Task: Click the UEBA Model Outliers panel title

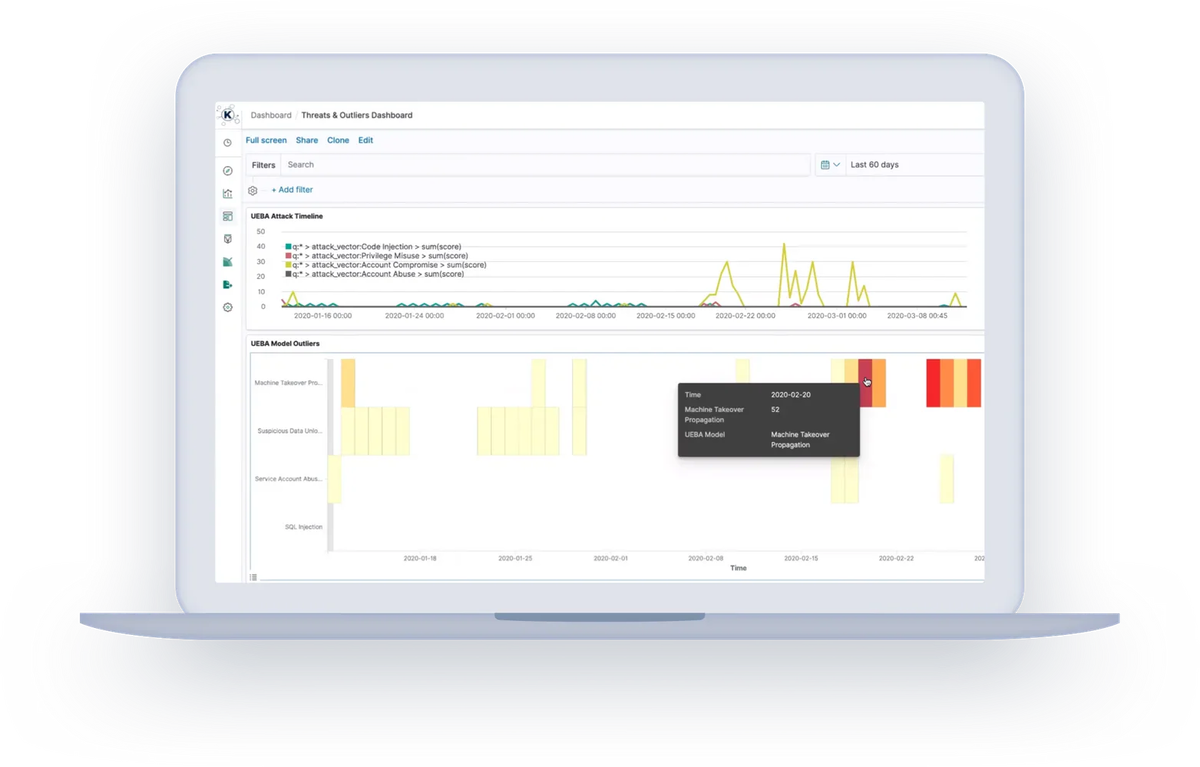Action: point(286,344)
